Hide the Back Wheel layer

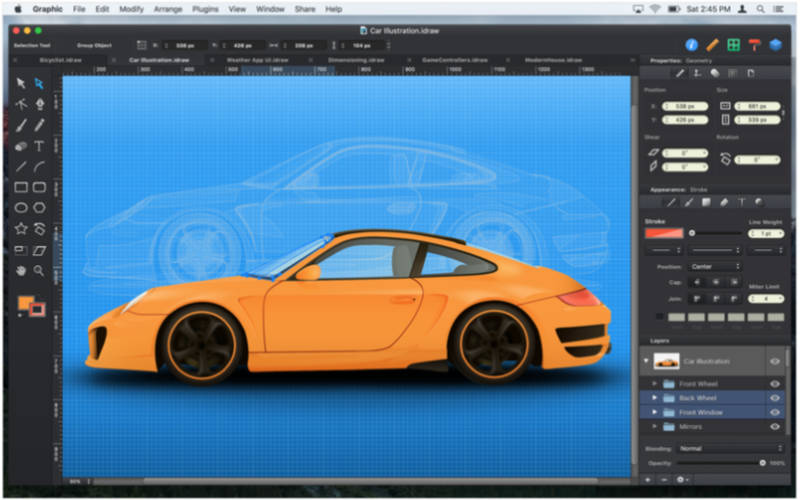775,398
